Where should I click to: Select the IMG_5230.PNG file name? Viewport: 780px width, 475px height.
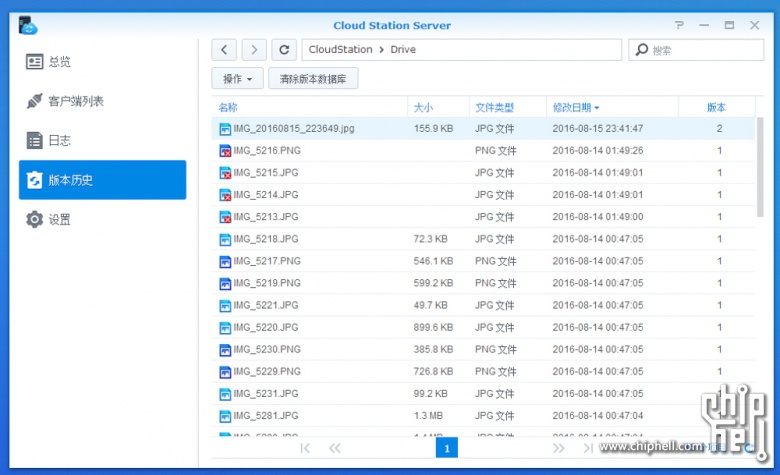point(267,349)
